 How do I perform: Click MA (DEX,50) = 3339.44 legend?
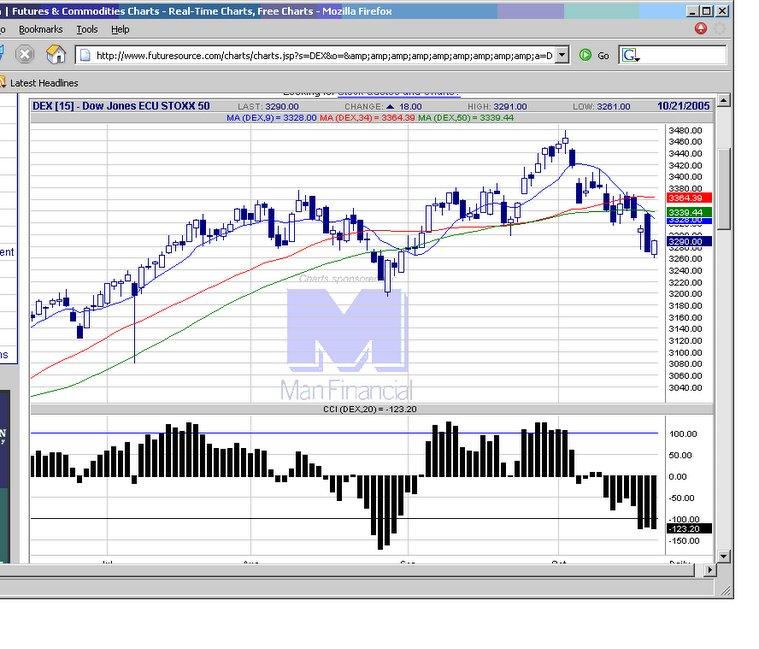coord(466,118)
